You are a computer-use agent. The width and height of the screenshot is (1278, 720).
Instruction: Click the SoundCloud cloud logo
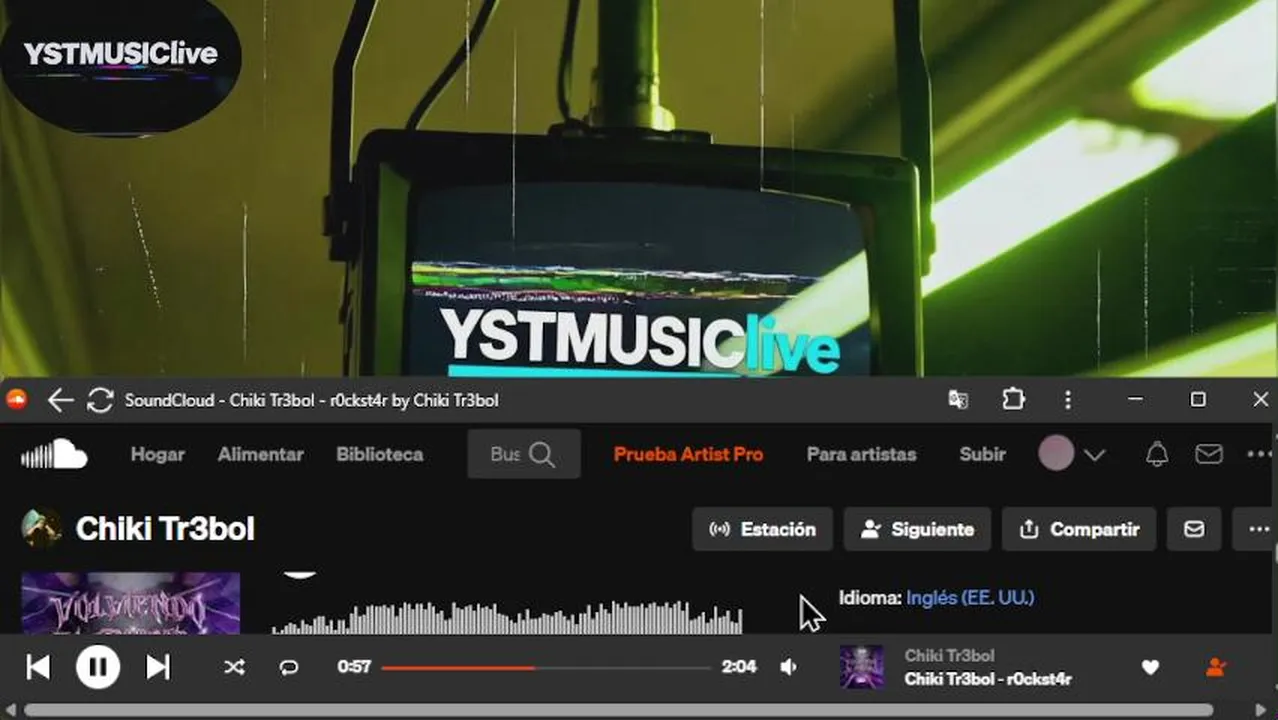click(54, 454)
